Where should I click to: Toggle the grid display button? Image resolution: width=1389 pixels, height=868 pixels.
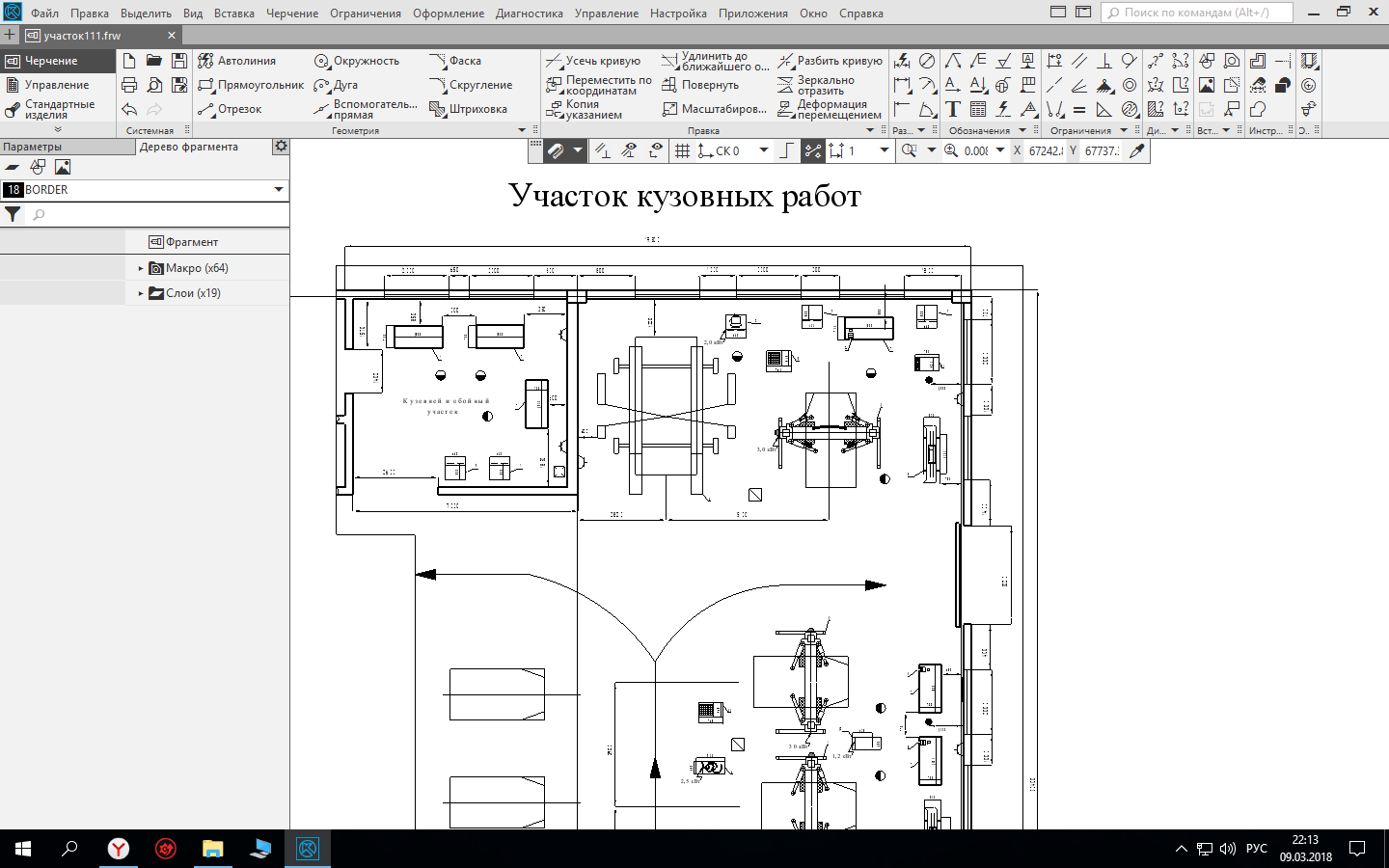(682, 150)
